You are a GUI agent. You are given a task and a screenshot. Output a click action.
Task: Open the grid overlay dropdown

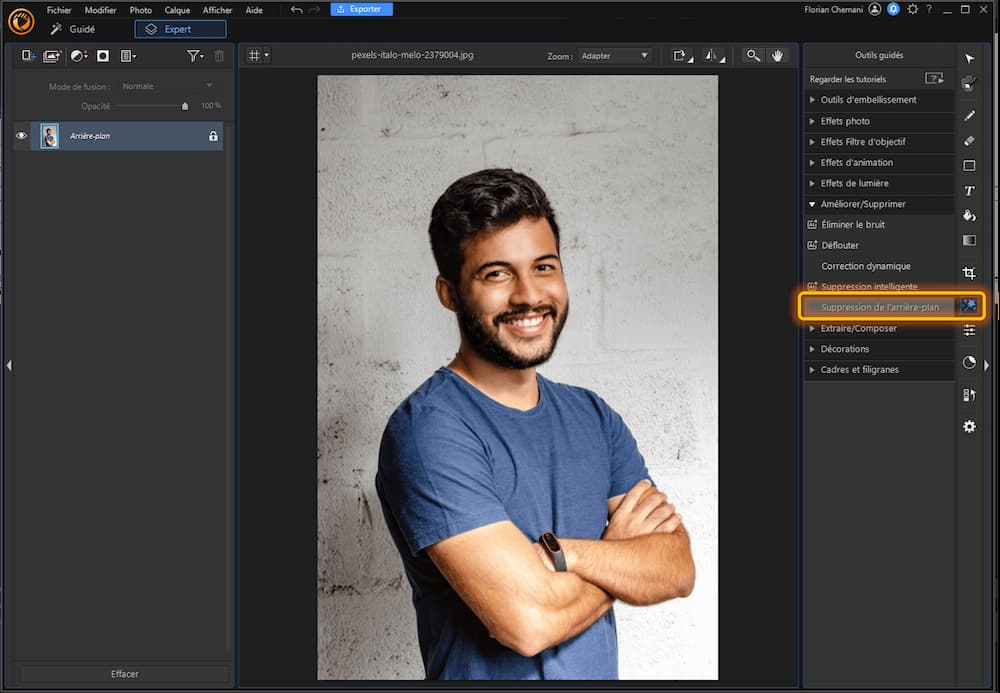tap(258, 55)
